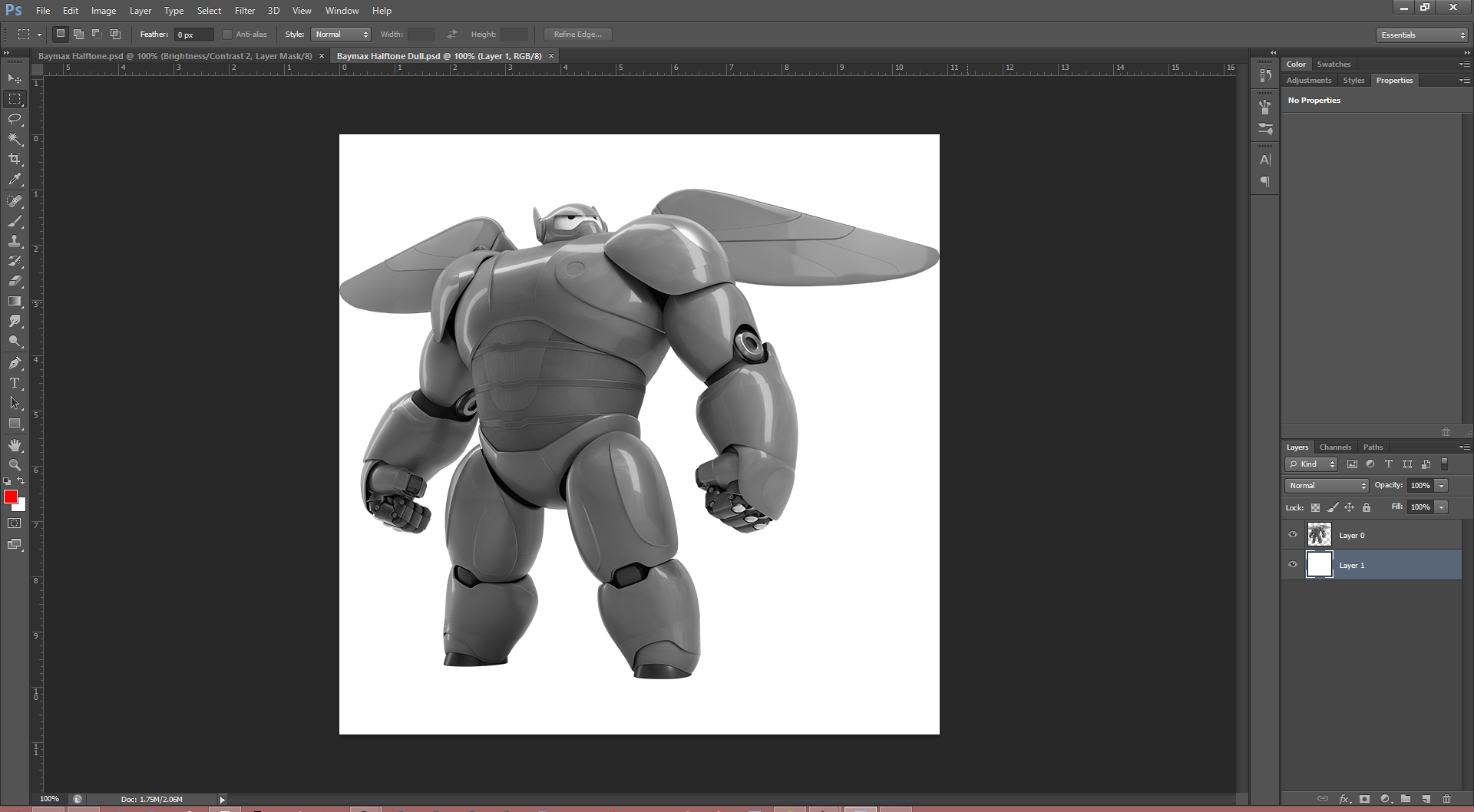Viewport: 1474px width, 812px height.
Task: Open the Filter menu
Action: (245, 11)
